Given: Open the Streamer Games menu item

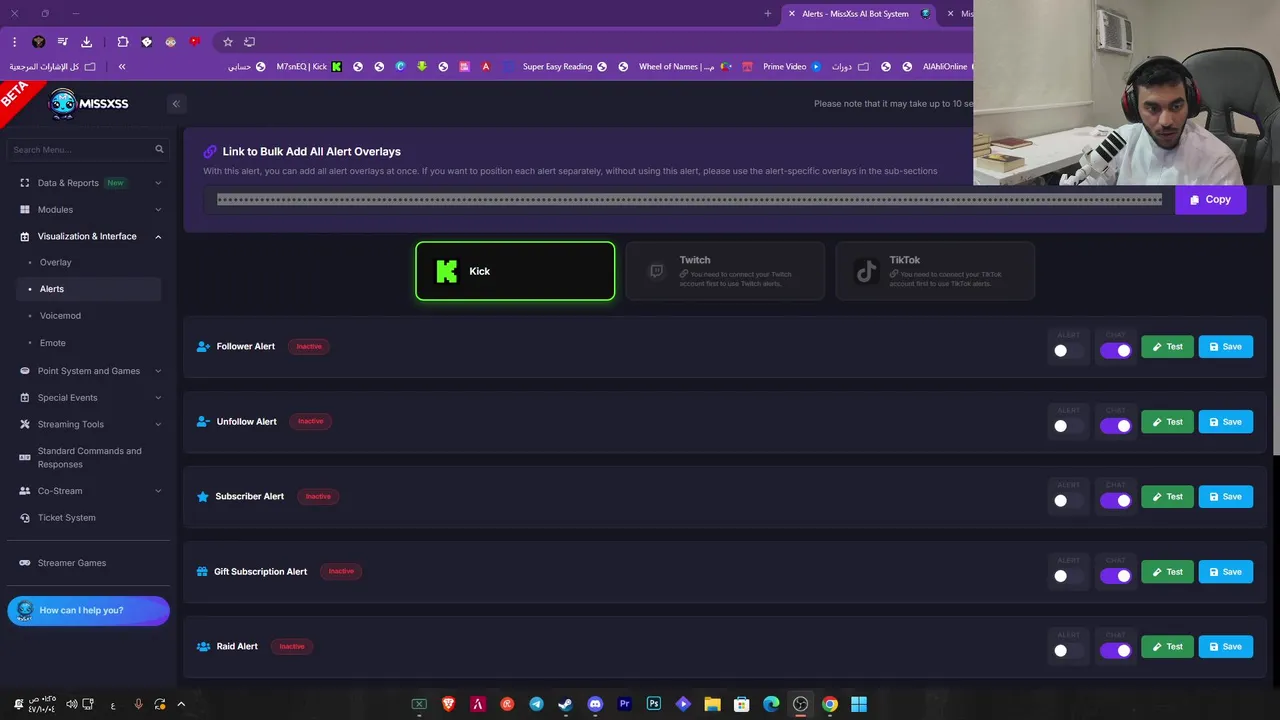Looking at the screenshot, I should tap(89, 563).
